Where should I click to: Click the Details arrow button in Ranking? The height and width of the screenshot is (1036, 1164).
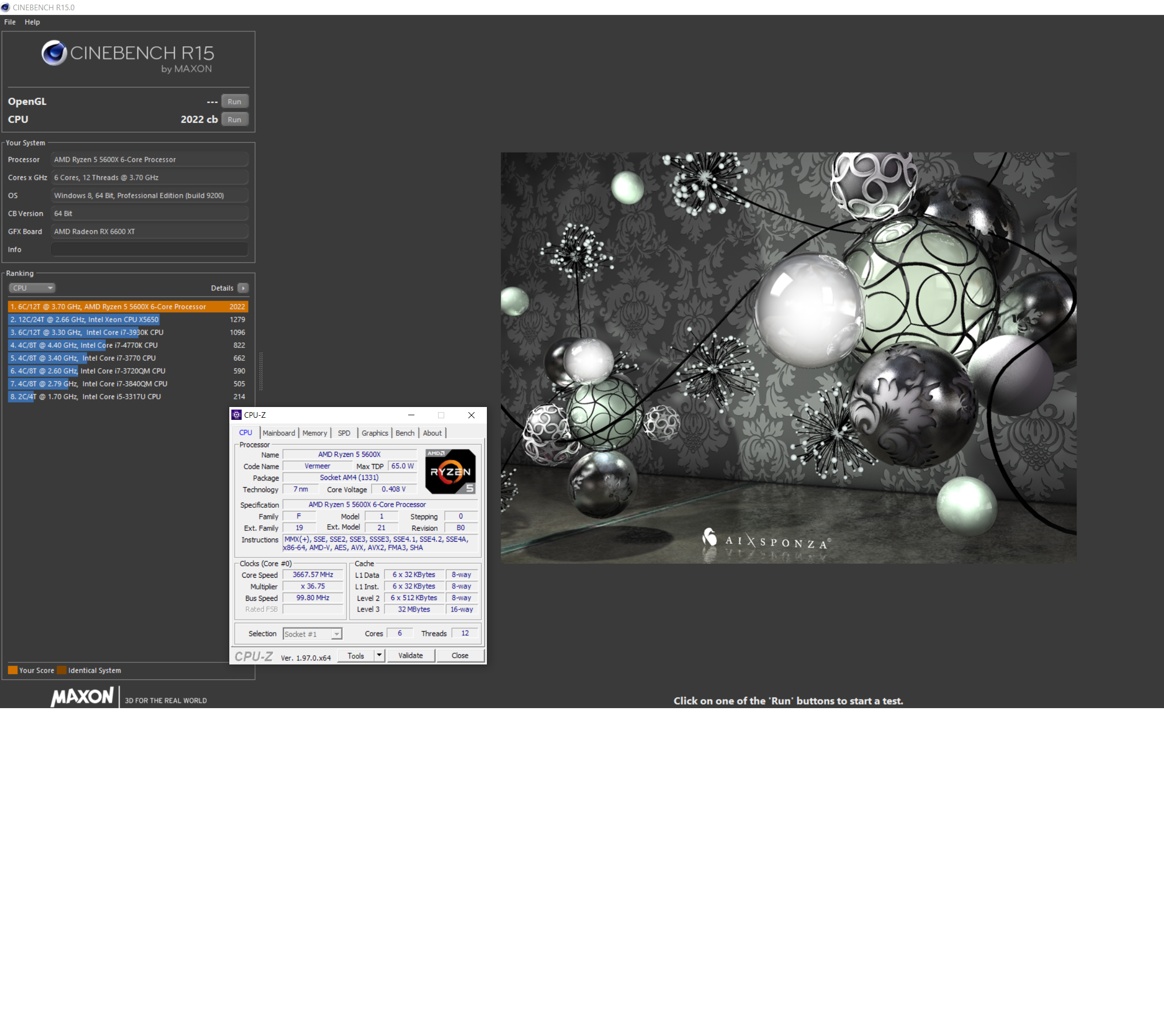click(x=243, y=288)
